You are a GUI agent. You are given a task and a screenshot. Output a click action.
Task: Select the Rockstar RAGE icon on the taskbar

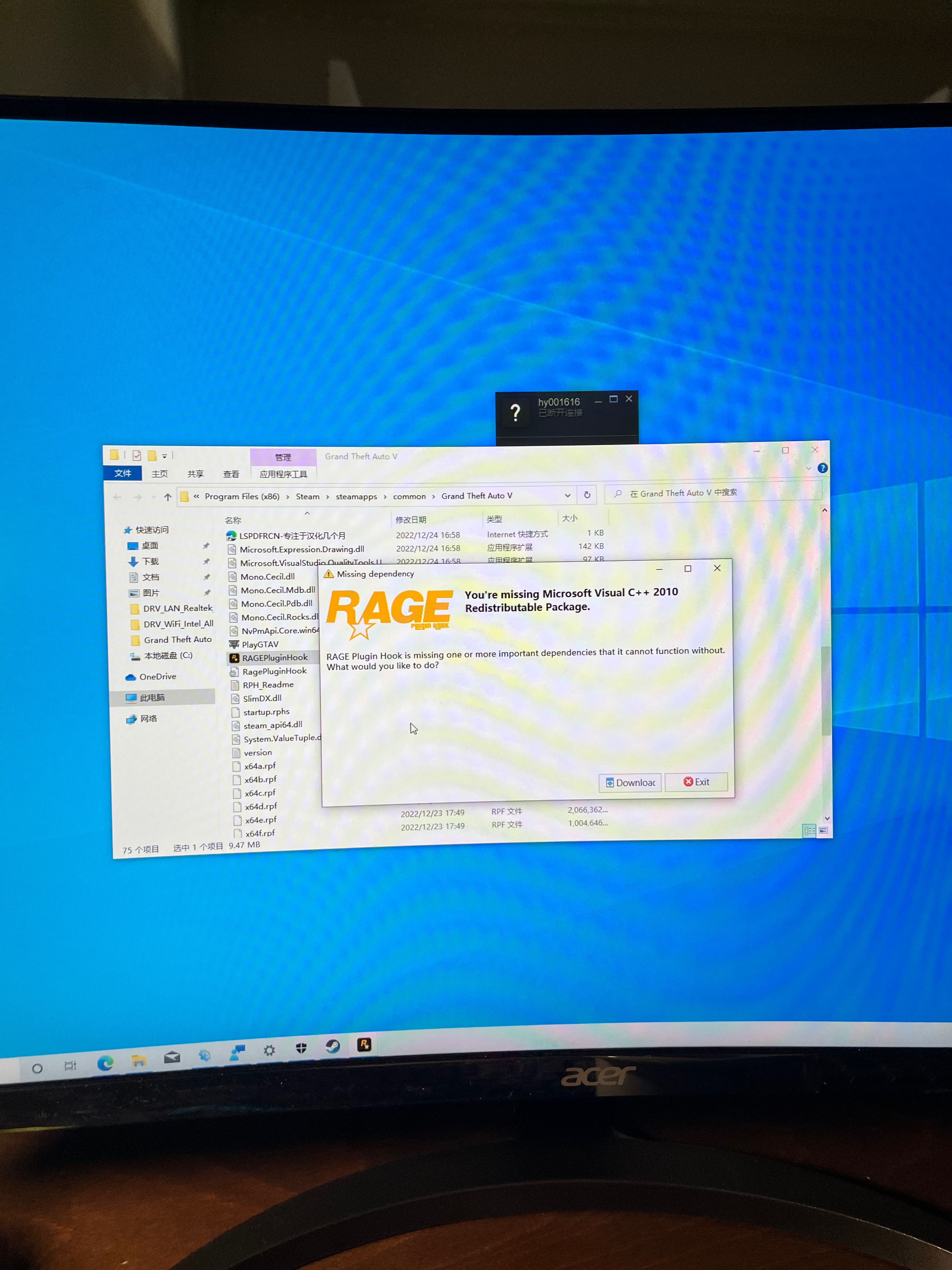(364, 1044)
